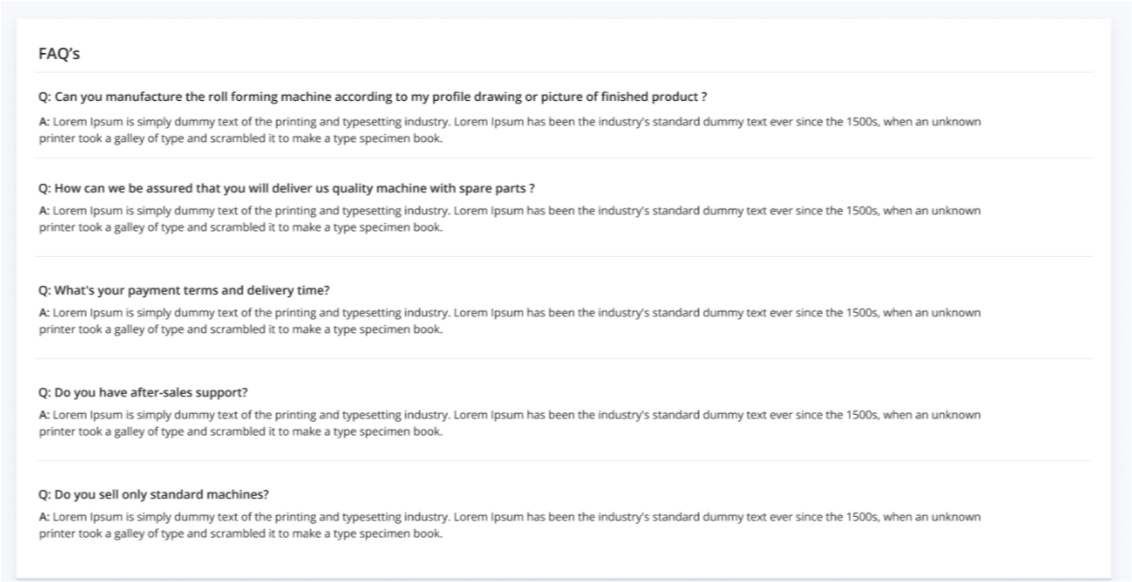The width and height of the screenshot is (1132, 582).
Task: Click the "A:" label under the standard machines question
Action: (44, 517)
